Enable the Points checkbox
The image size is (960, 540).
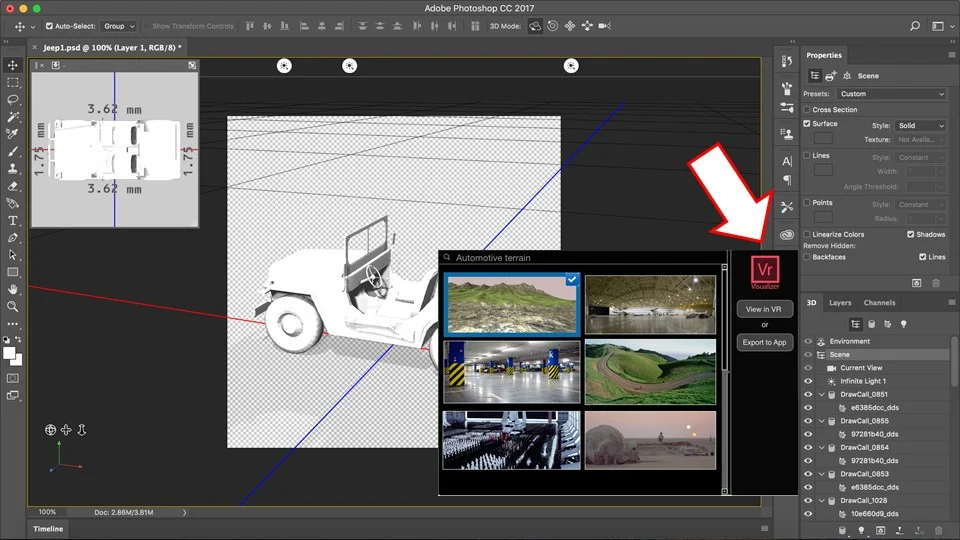807,203
